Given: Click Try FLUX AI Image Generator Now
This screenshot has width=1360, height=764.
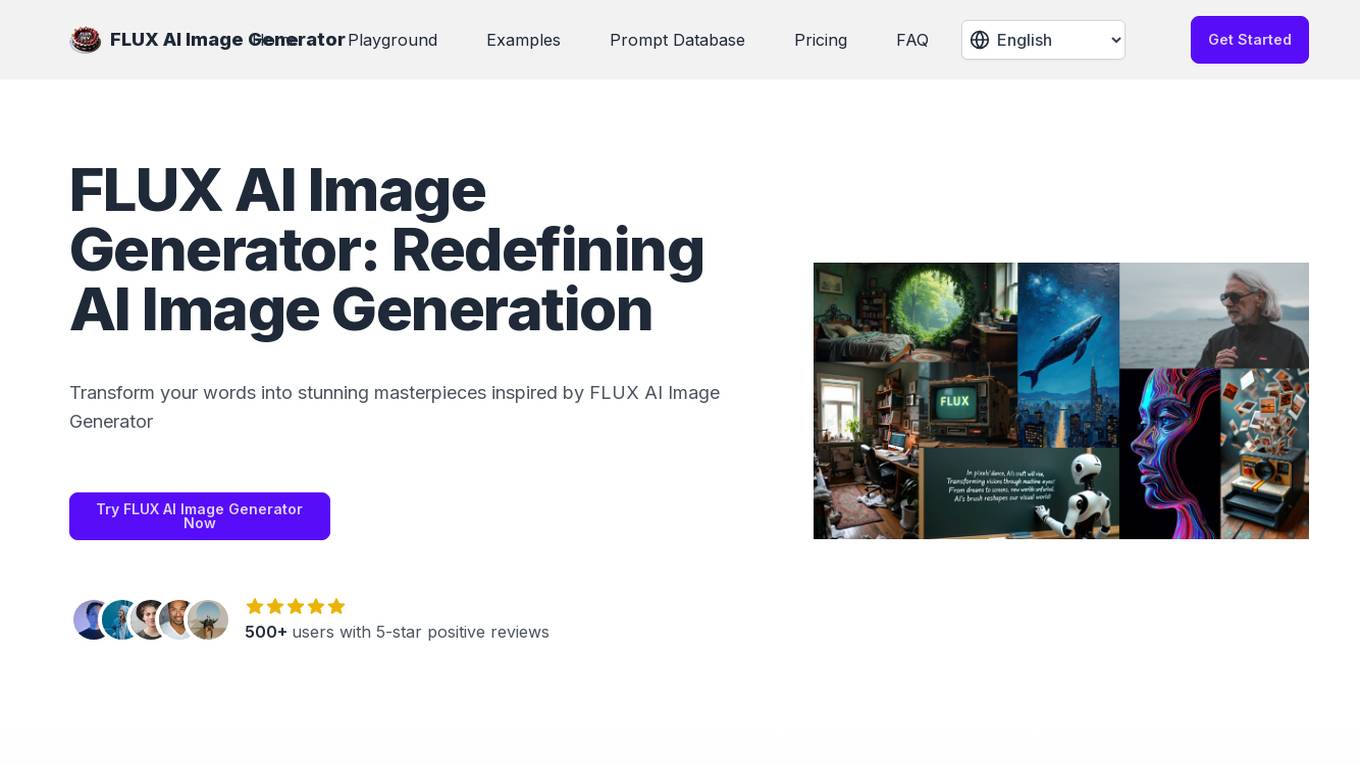Looking at the screenshot, I should click(199, 516).
